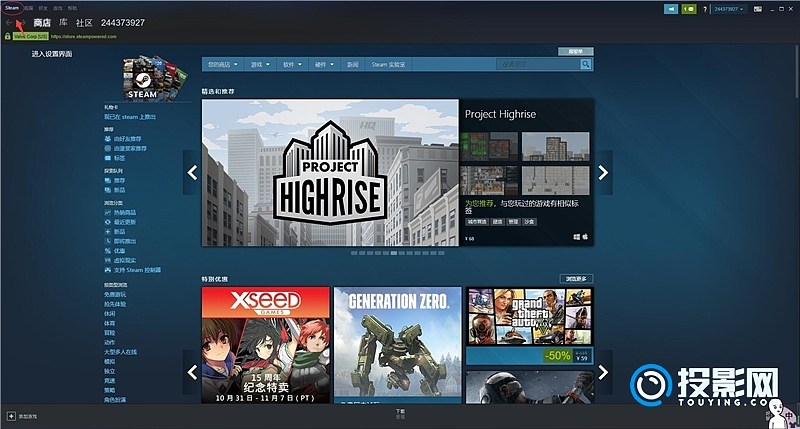Open Project Highrise main banner
The height and width of the screenshot is (429, 800).
coord(330,172)
